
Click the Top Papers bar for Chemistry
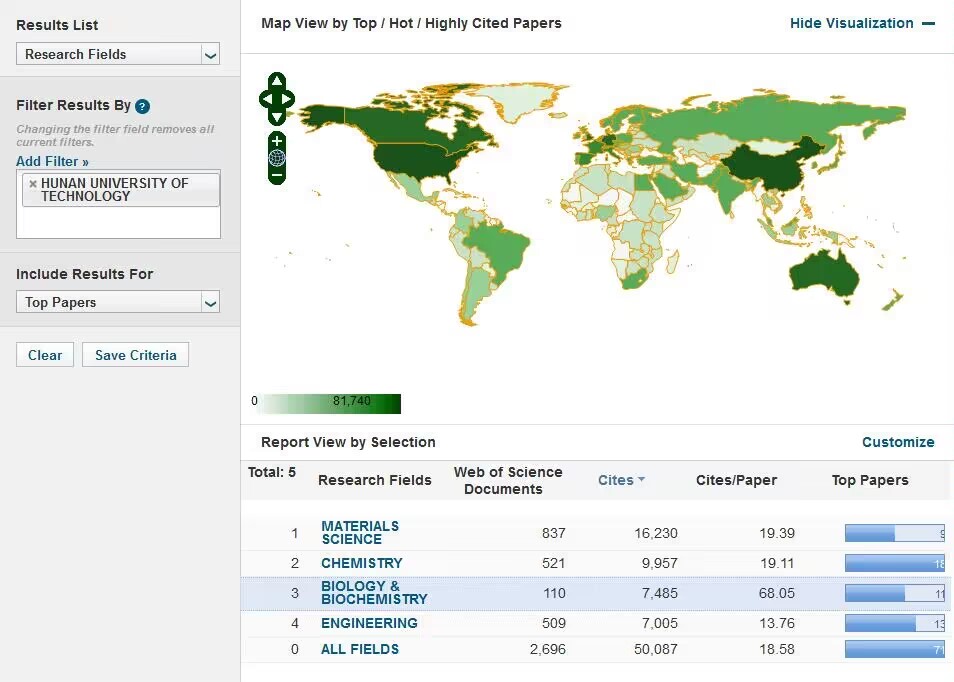[893, 563]
